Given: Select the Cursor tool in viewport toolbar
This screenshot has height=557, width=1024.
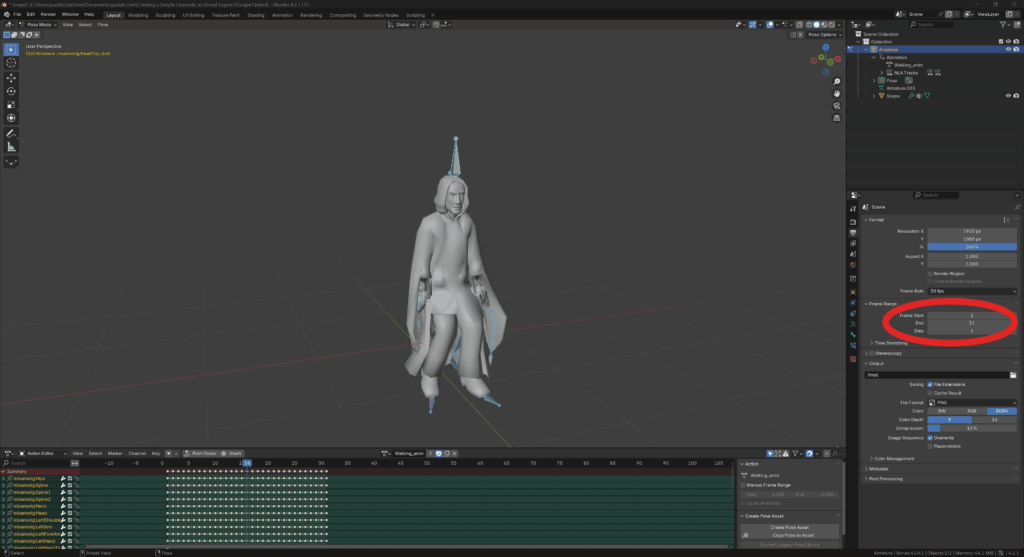Looking at the screenshot, I should (x=12, y=62).
